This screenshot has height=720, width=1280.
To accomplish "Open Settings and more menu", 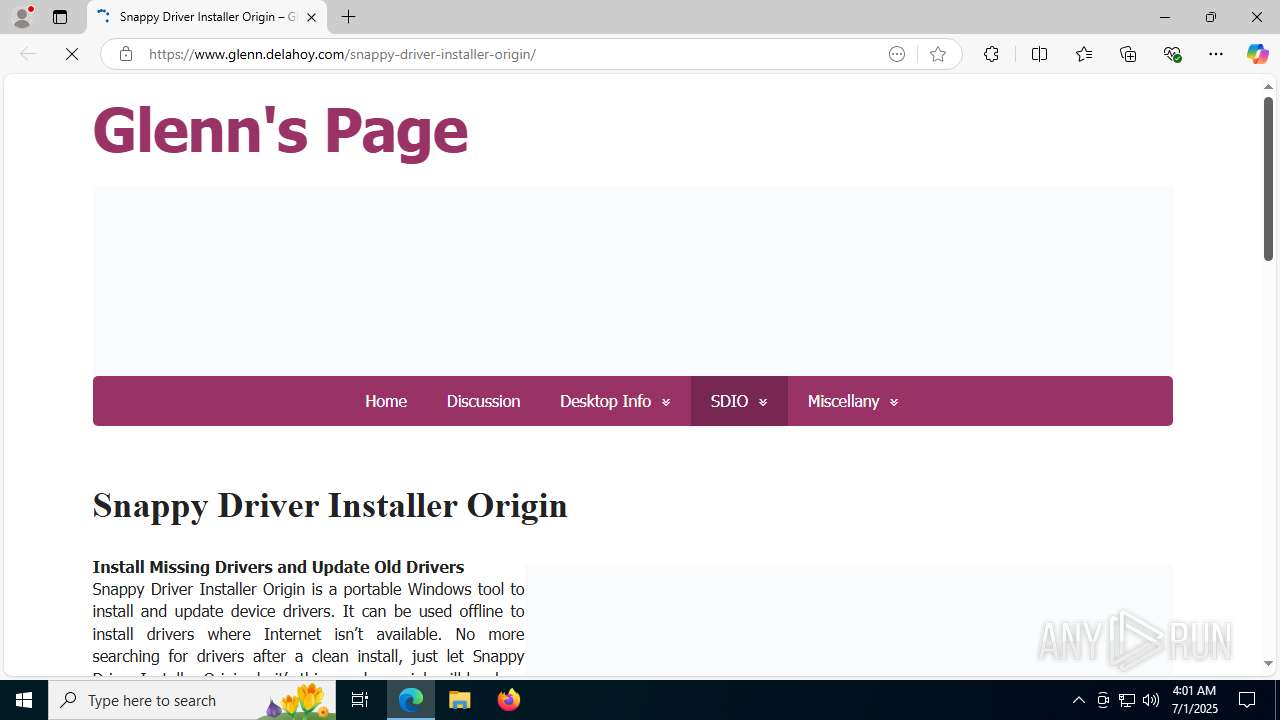I will tap(1216, 54).
